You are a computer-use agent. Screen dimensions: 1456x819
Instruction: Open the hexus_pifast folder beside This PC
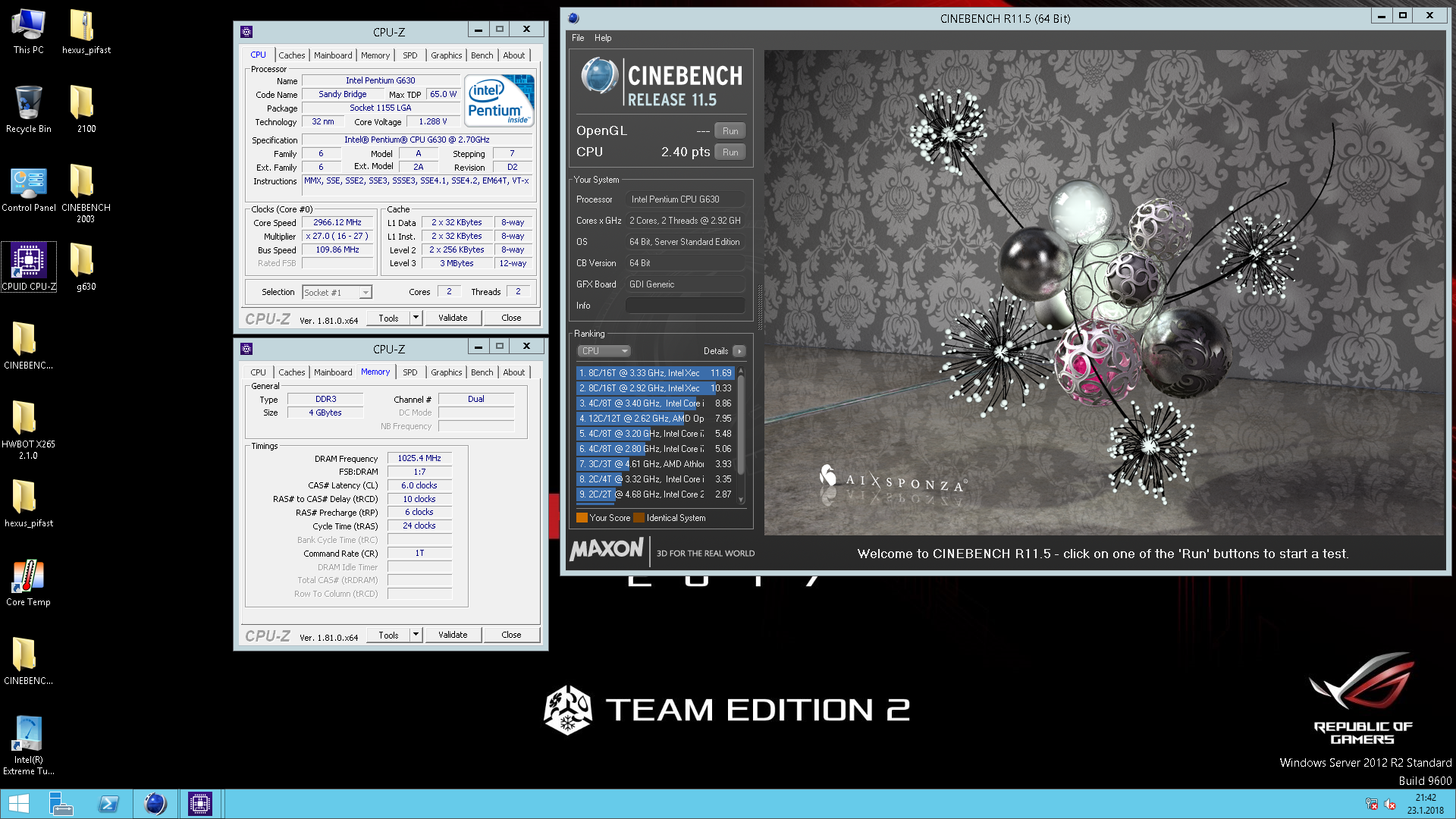[86, 32]
